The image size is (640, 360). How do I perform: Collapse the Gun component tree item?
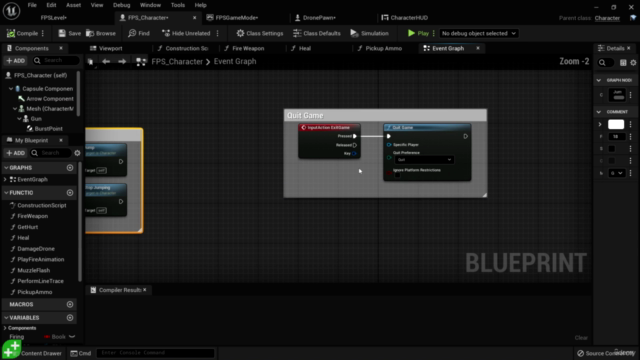coord(19,119)
